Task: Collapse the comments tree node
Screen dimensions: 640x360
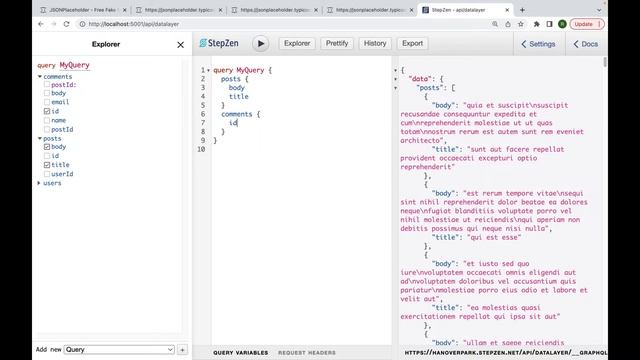Action: pos(40,76)
